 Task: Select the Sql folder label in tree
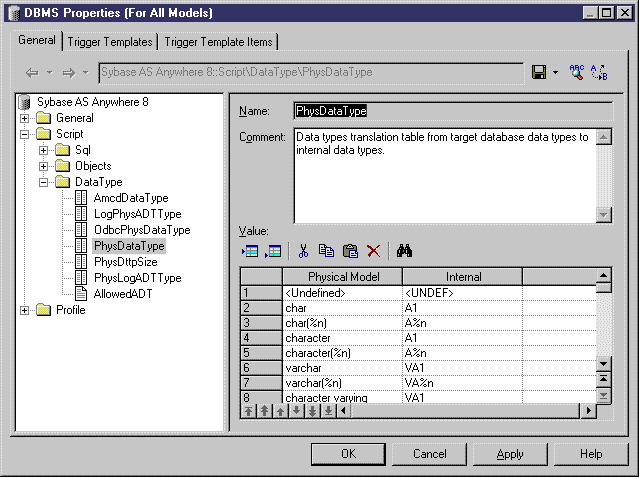(83, 150)
